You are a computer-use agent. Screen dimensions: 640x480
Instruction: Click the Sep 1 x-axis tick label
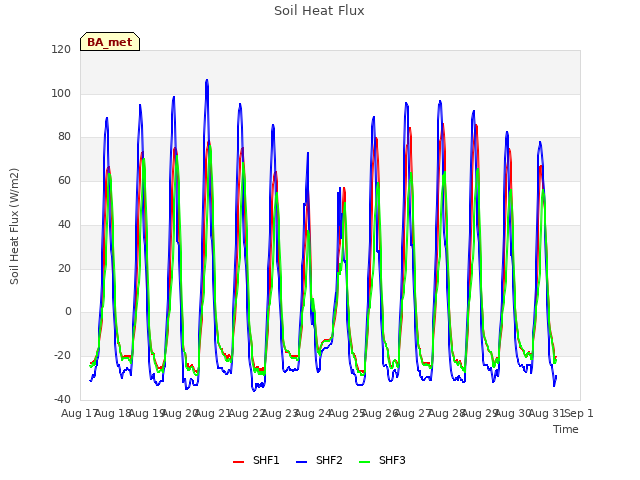(x=579, y=413)
